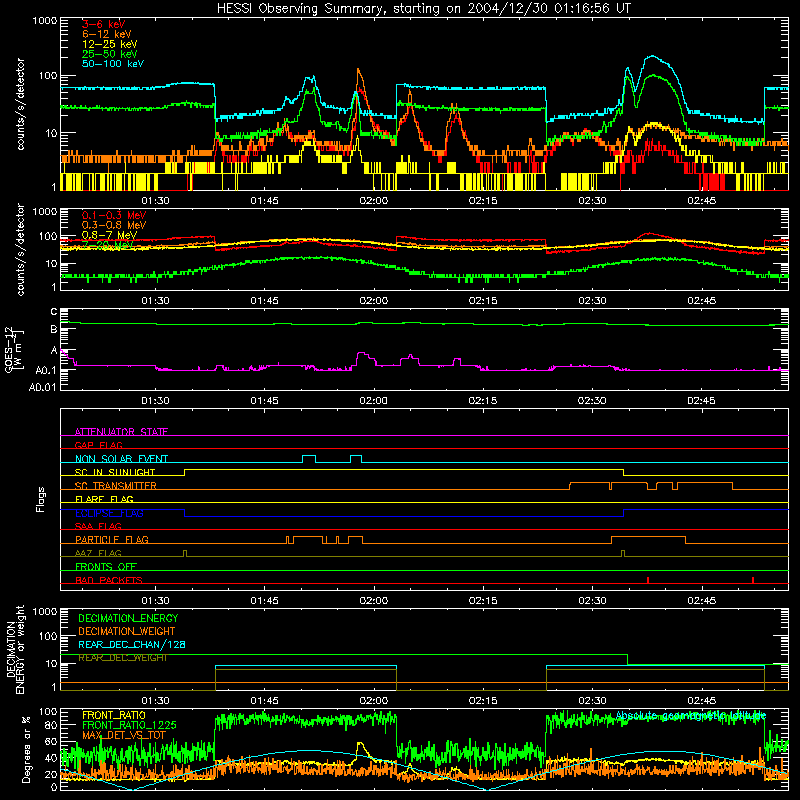Image resolution: width=800 pixels, height=800 pixels.
Task: Click the HESSI Observing Summary title text
Action: point(424,8)
